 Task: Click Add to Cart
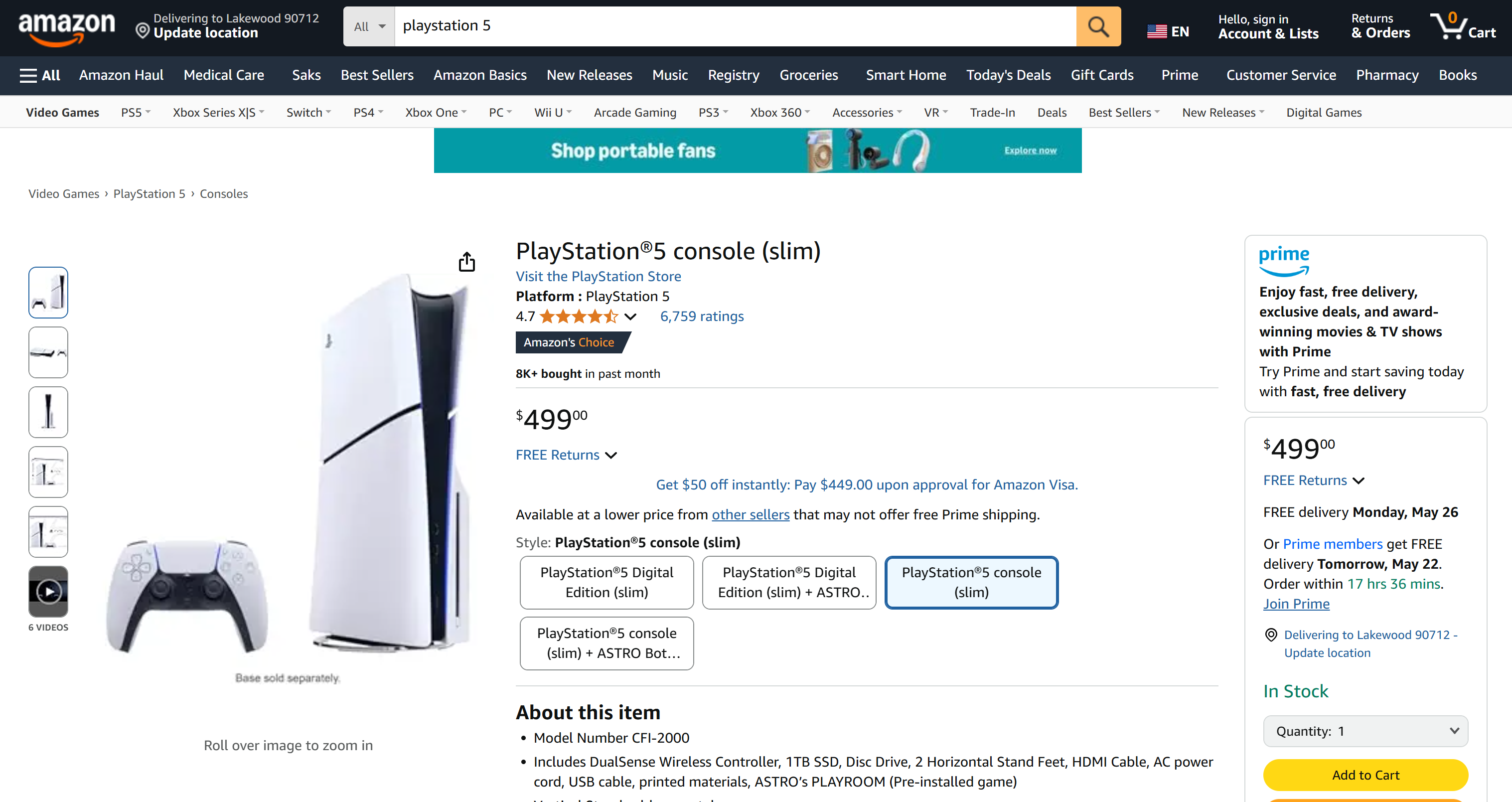(x=1365, y=775)
